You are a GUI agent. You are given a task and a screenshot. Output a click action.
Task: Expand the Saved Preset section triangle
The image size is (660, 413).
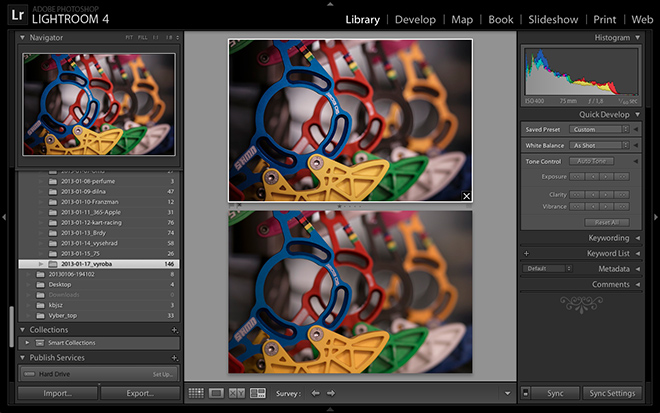click(636, 130)
